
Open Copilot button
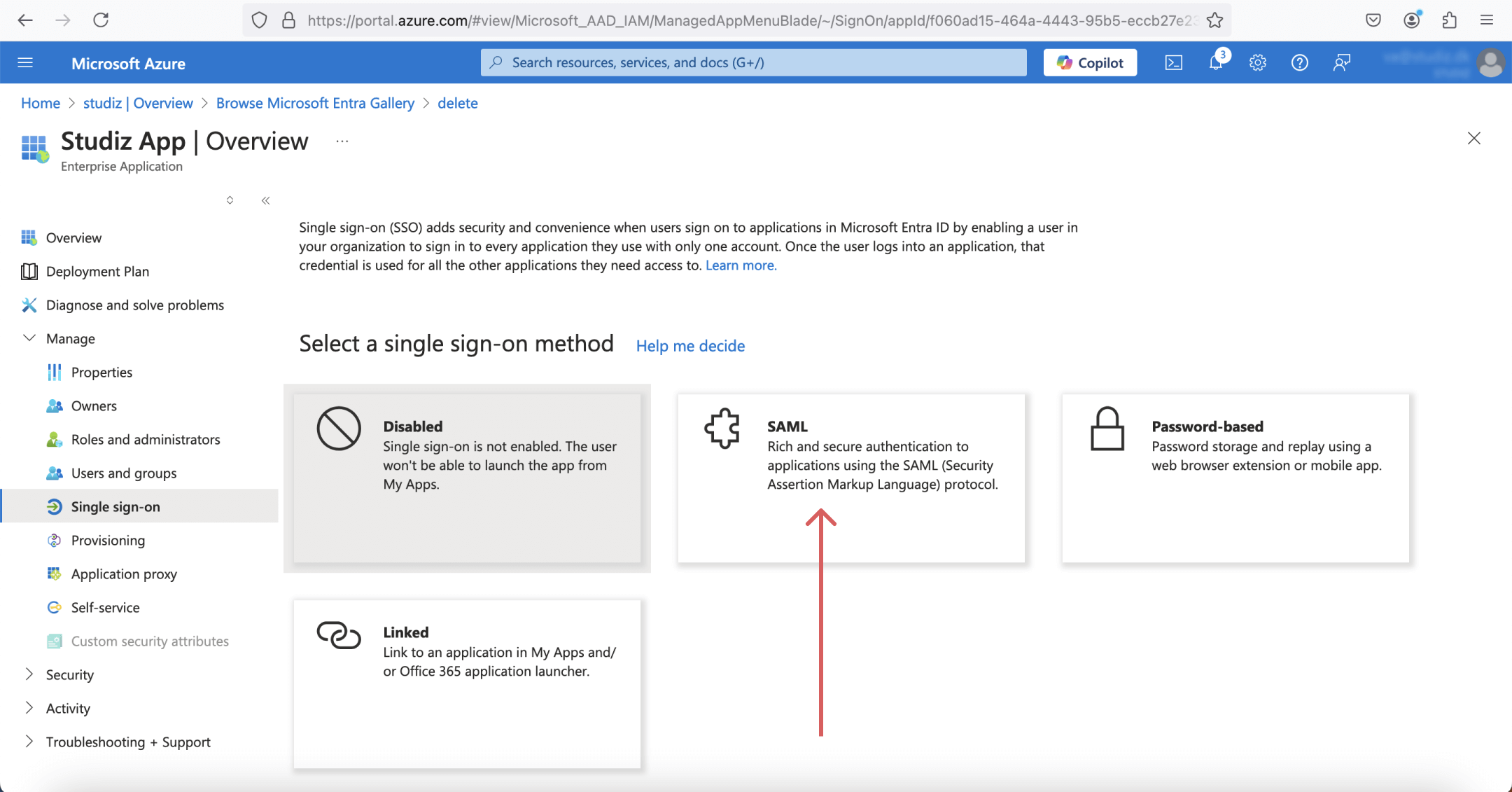(1090, 63)
